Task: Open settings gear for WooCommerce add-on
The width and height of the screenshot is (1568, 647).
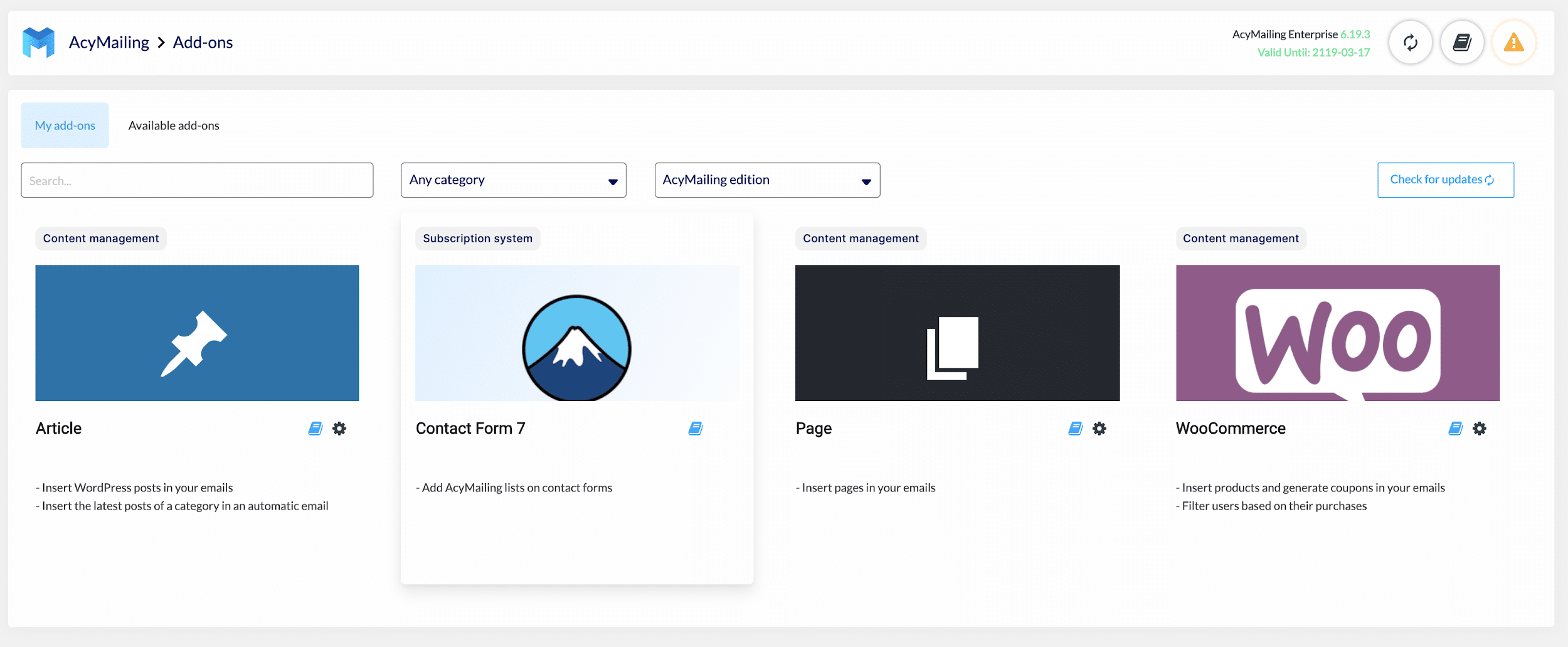Action: pyautogui.click(x=1480, y=429)
